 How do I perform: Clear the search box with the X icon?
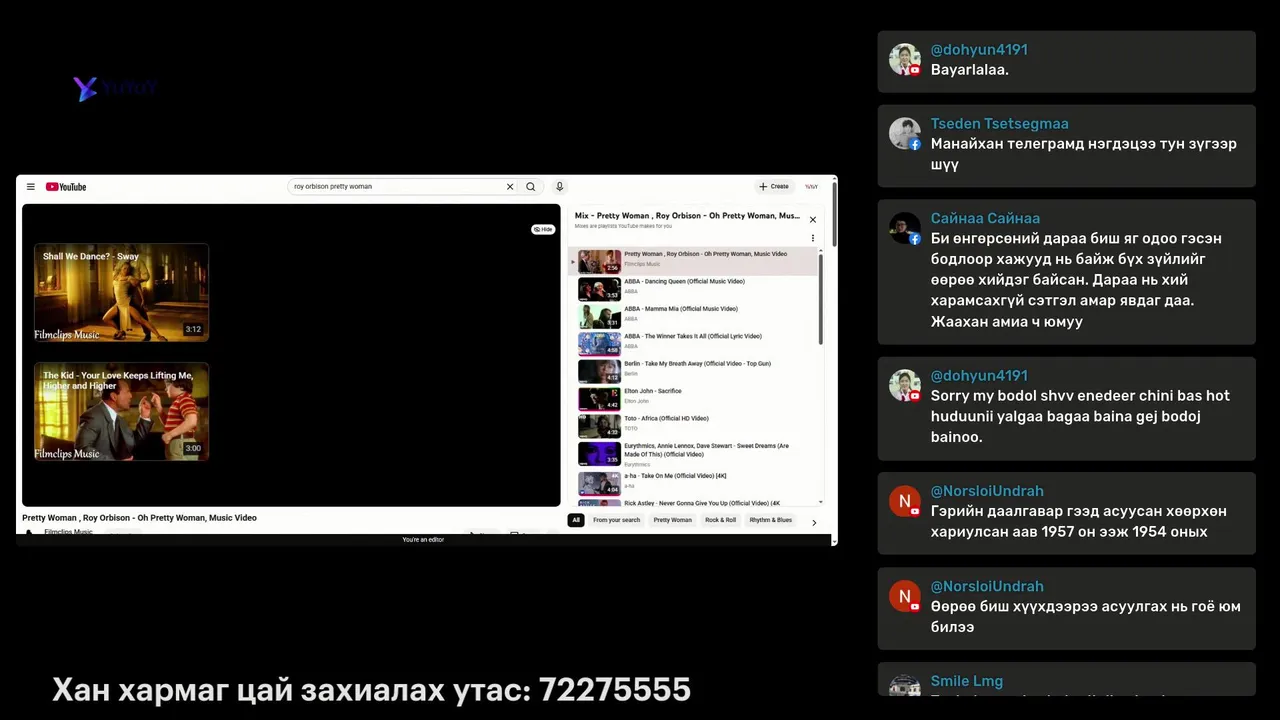tap(510, 187)
